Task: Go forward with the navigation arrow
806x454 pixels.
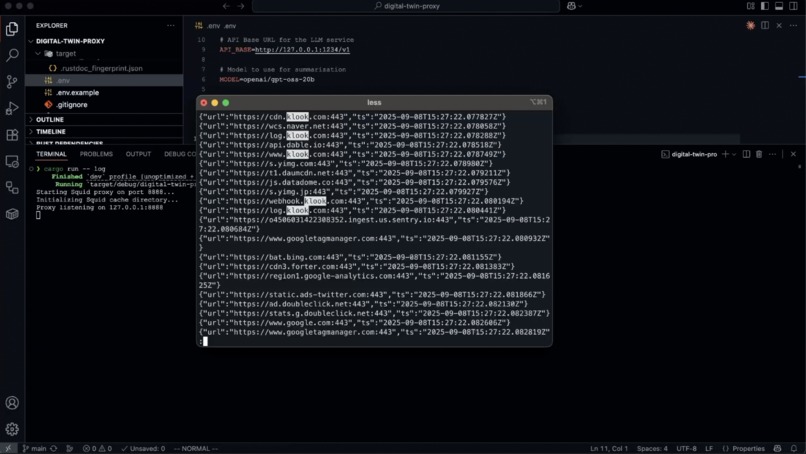Action: point(241,6)
